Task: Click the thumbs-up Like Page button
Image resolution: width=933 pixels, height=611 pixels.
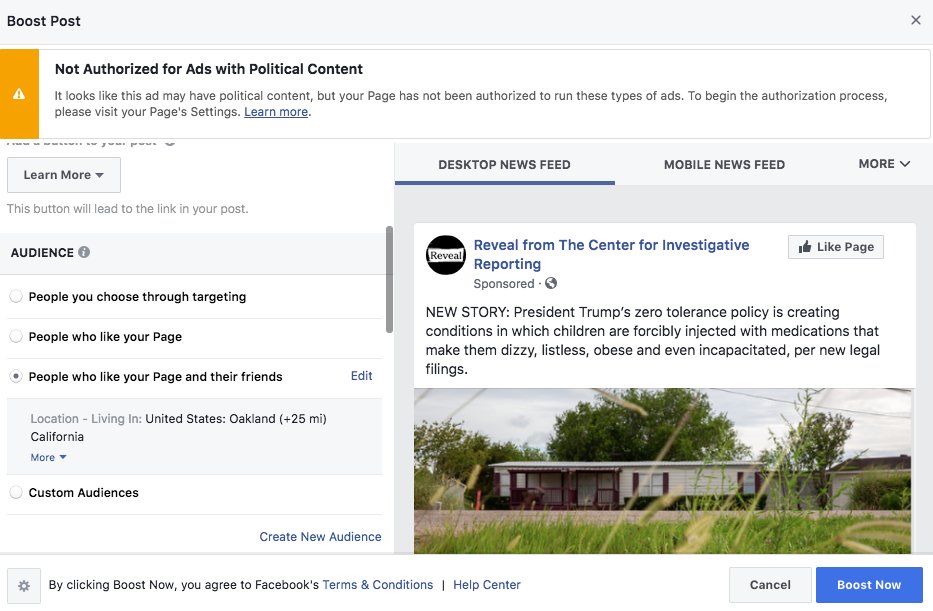Action: tap(835, 247)
